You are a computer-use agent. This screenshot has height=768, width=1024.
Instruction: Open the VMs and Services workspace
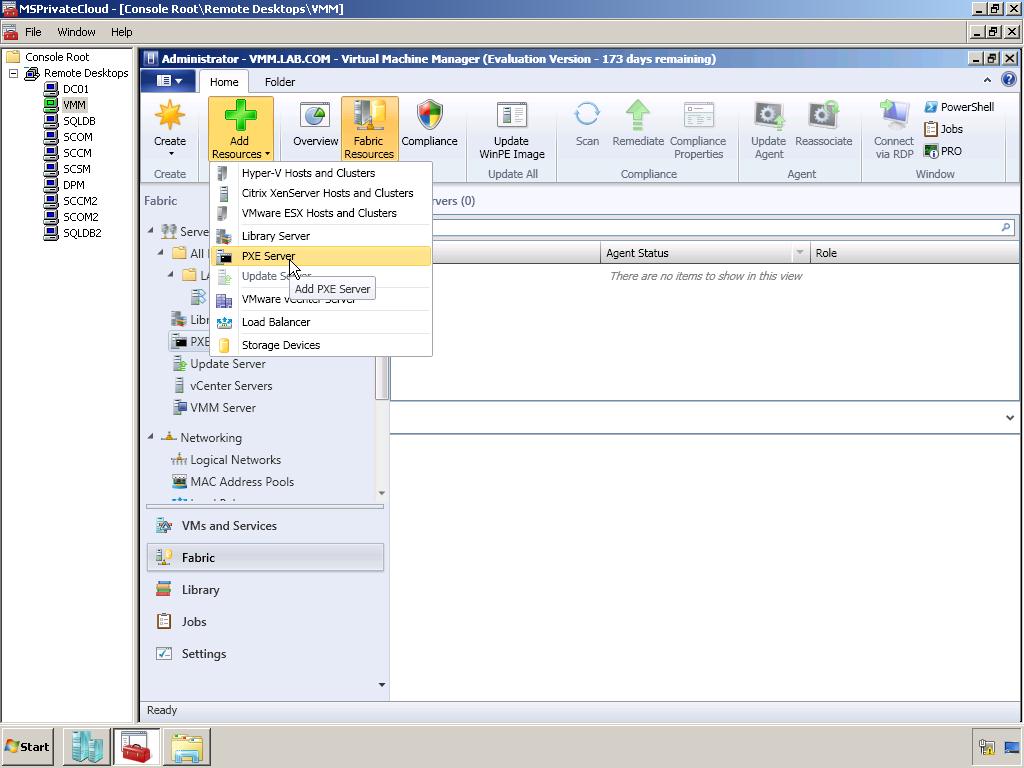[x=265, y=526]
